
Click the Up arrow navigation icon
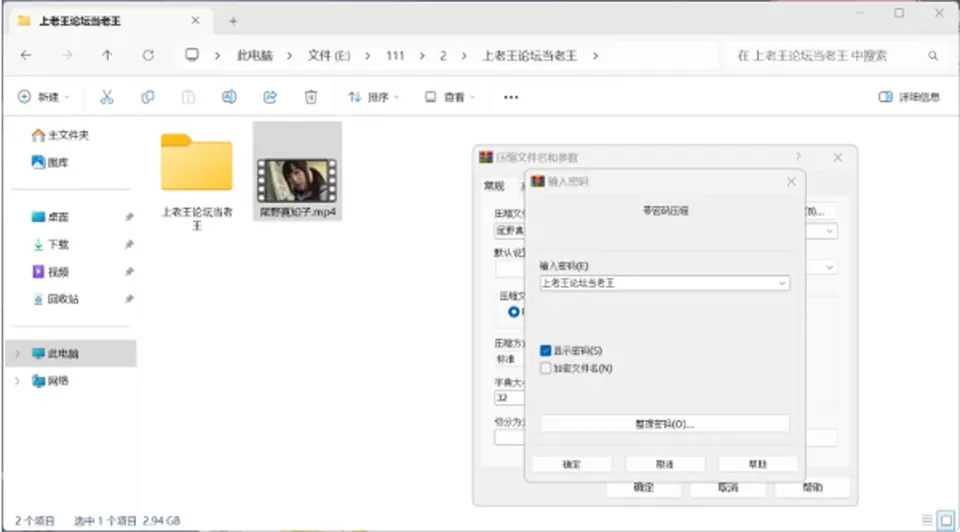107,55
